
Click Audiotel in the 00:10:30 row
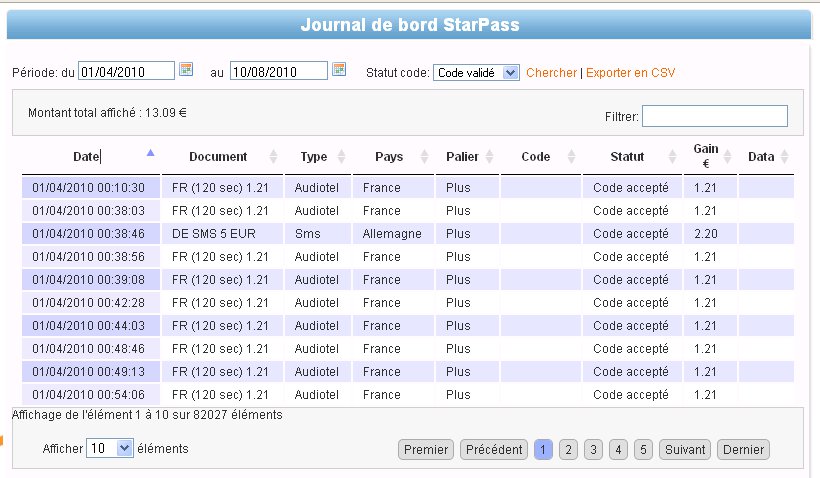(x=316, y=187)
